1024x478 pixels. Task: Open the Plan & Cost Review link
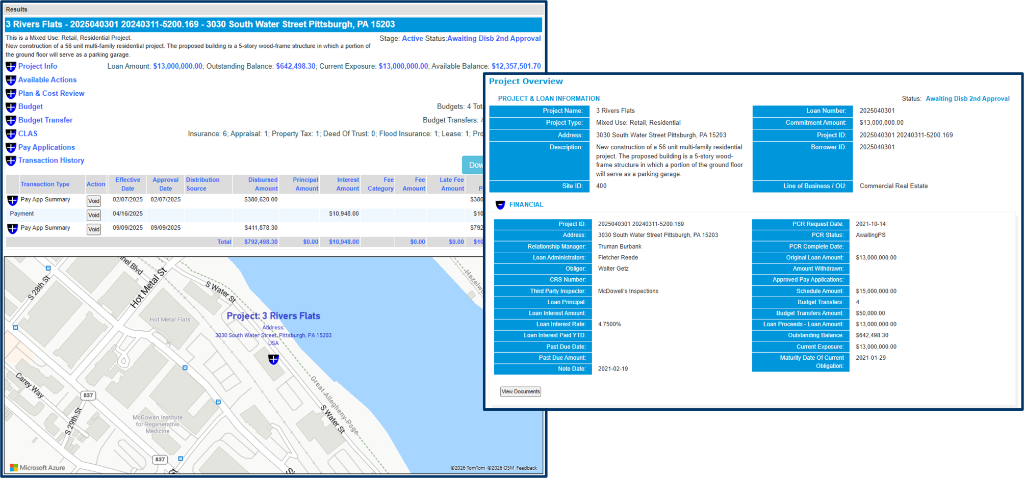coord(51,93)
